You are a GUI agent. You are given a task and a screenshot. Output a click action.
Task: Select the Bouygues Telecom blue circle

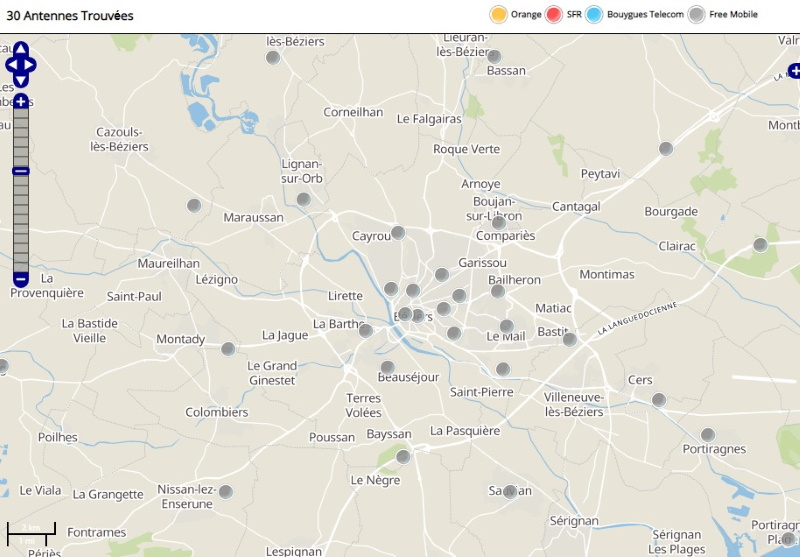[594, 14]
